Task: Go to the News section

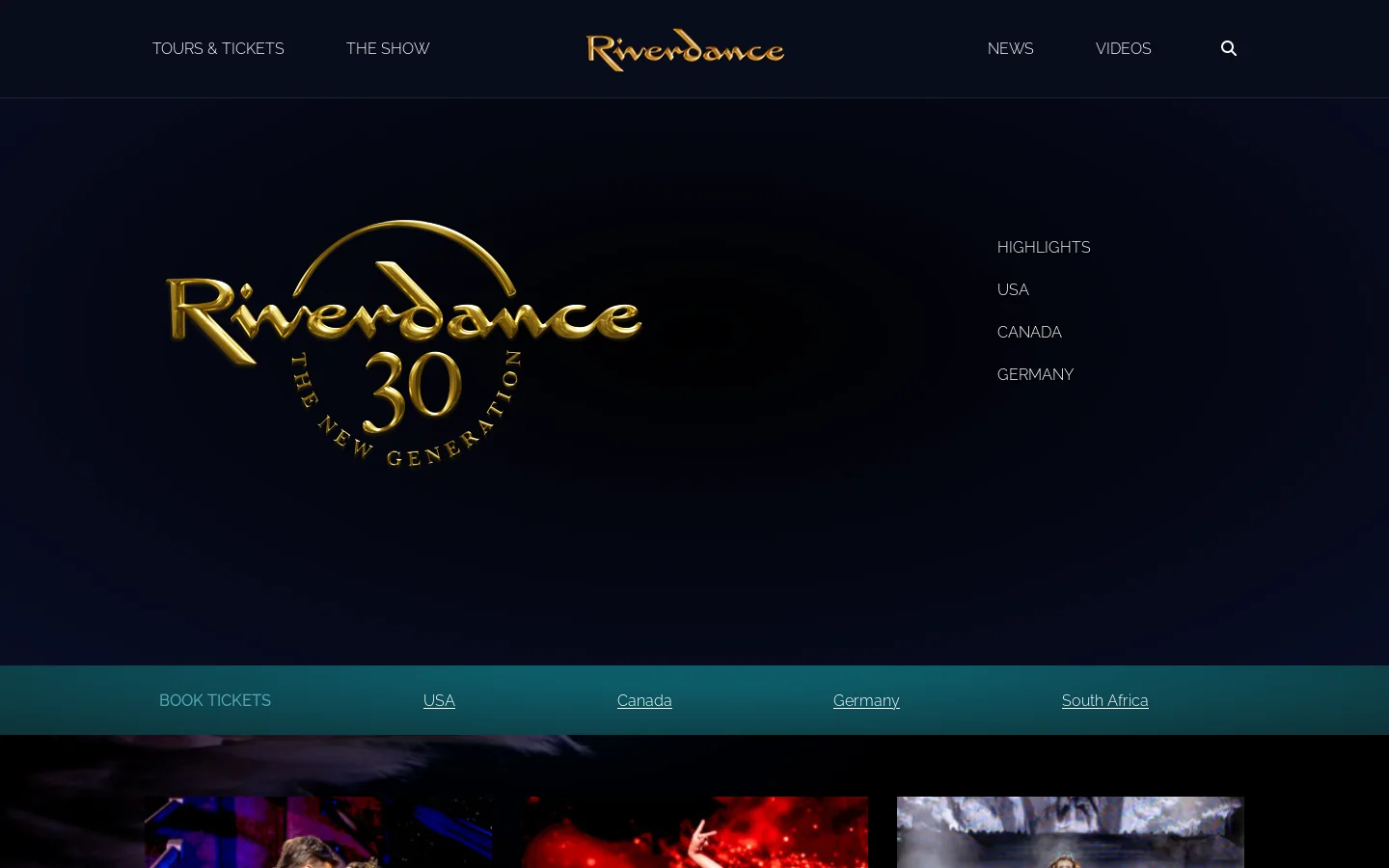Action: click(1010, 48)
